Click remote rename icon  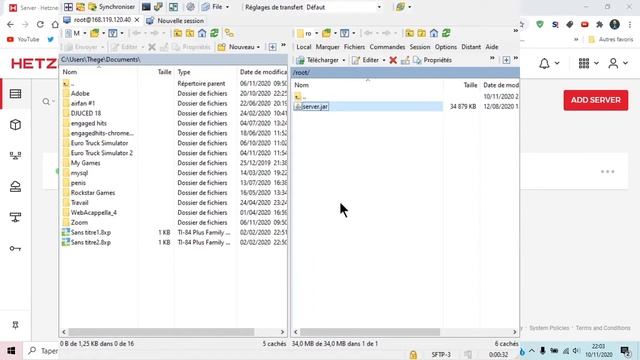(405, 60)
